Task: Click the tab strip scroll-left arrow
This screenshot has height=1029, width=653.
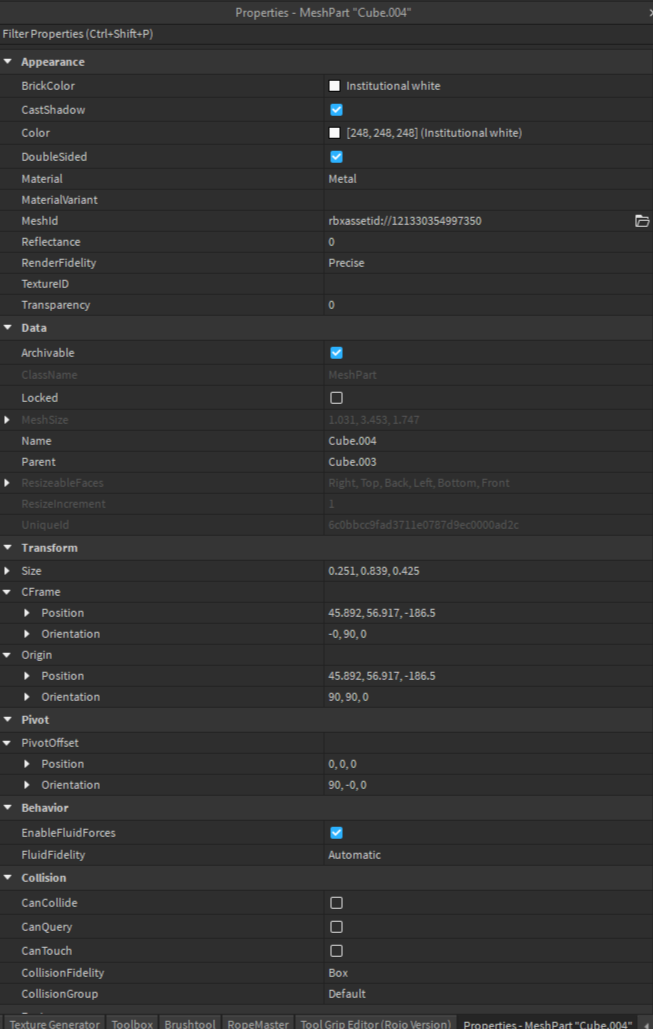Action: [646, 1024]
